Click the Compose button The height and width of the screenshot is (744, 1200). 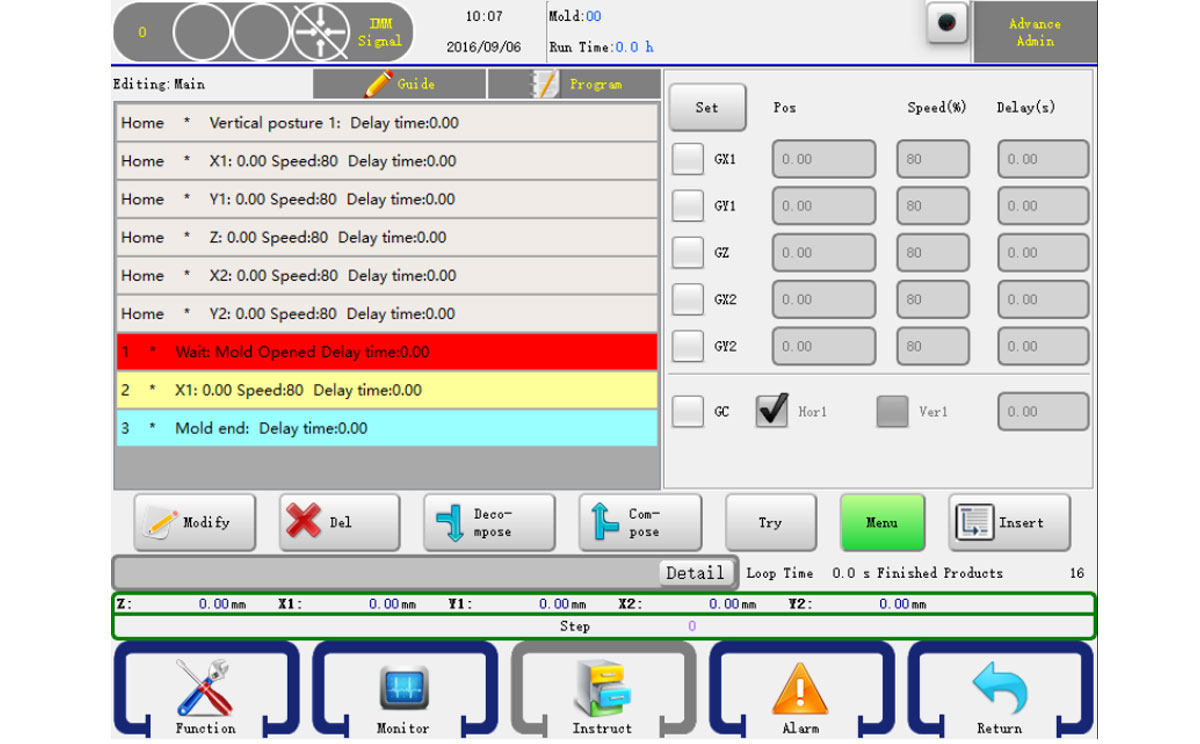pos(639,522)
